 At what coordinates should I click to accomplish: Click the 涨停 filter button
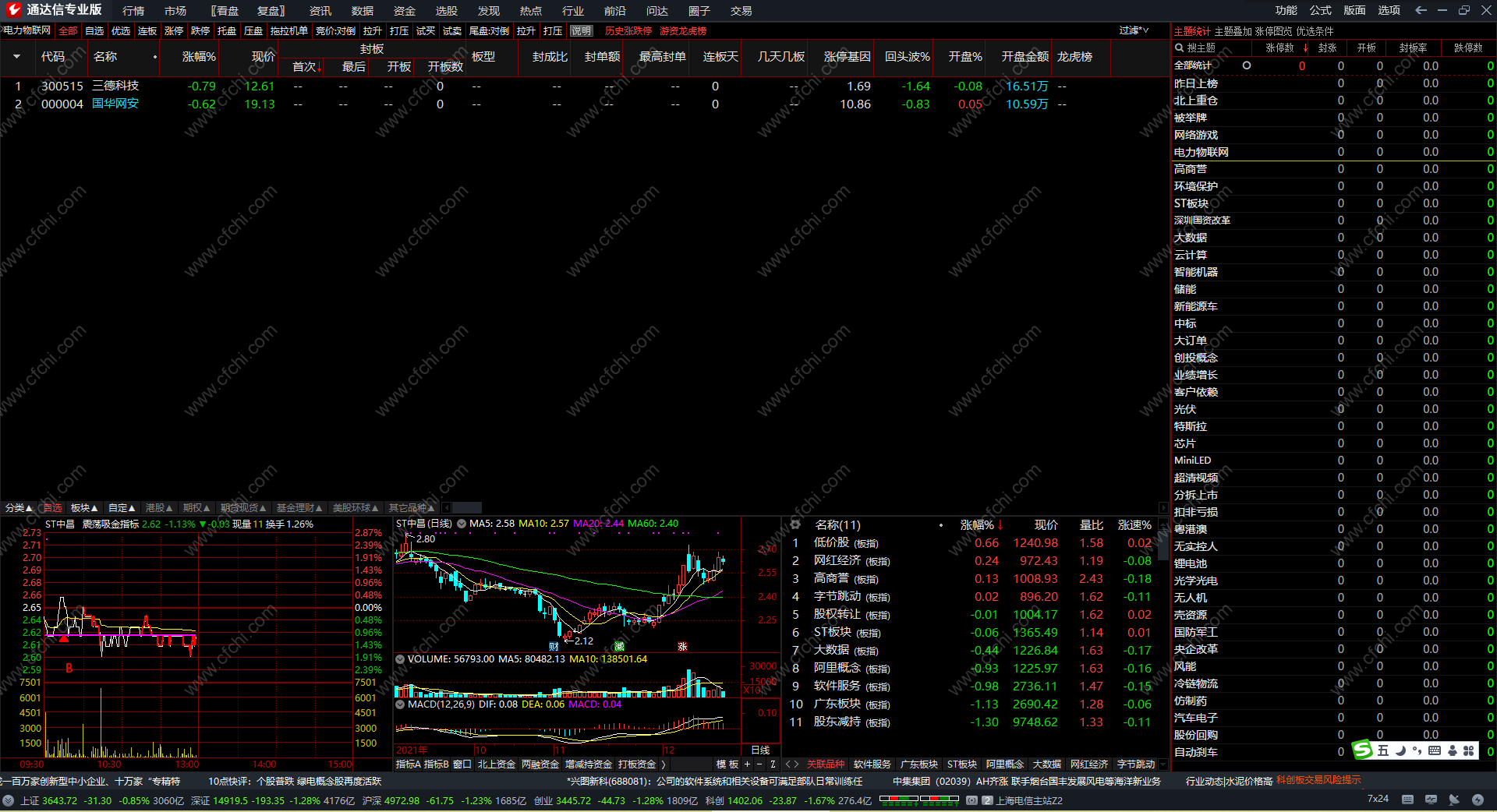point(174,31)
